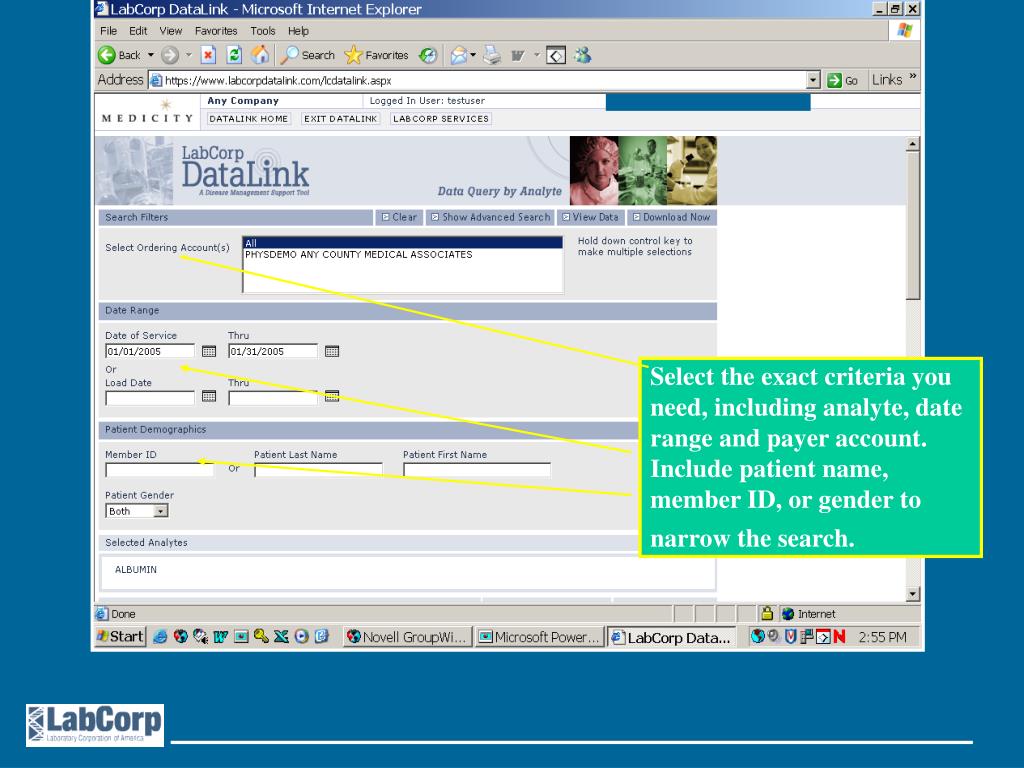Open calendar for Load Date Thru
The width and height of the screenshot is (1024, 768).
[332, 396]
